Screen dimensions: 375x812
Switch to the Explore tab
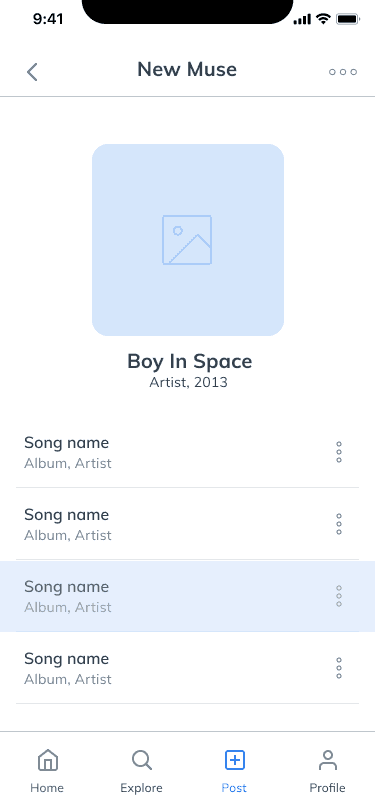click(x=141, y=771)
